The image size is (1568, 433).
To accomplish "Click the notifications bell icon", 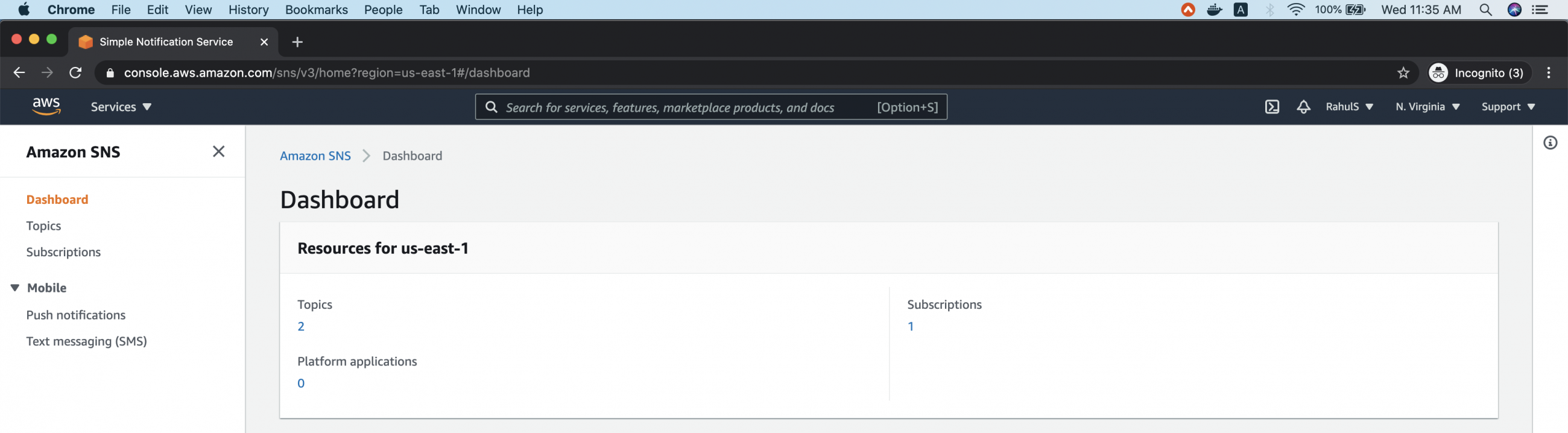I will click(1303, 107).
